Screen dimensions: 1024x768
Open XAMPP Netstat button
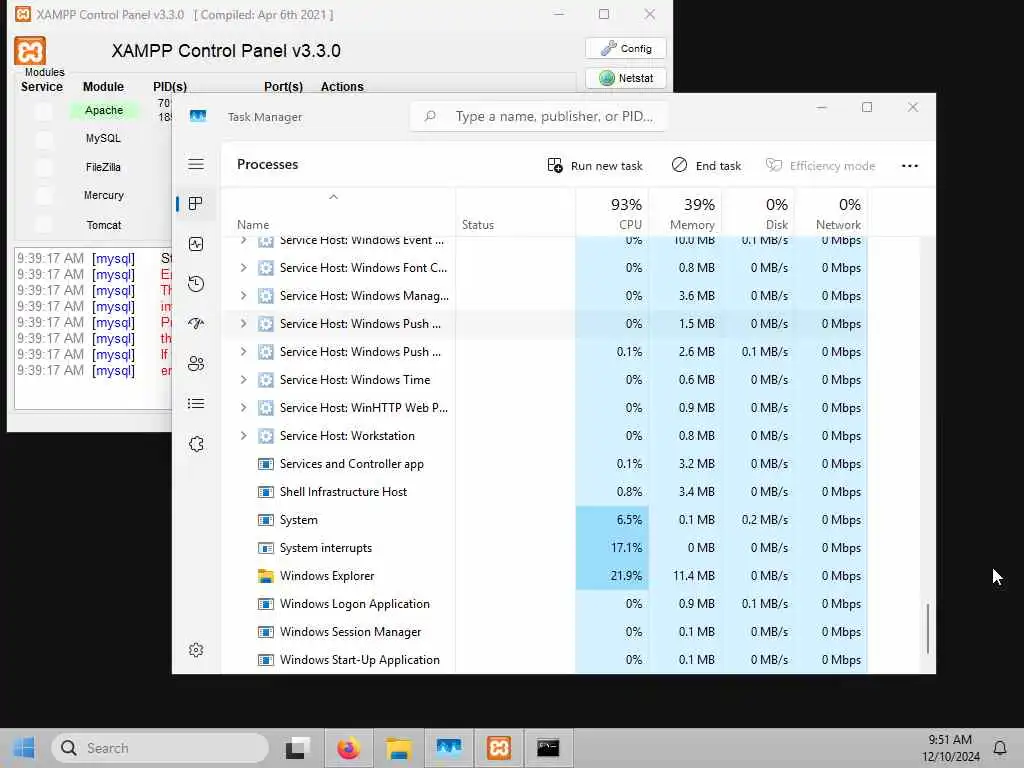pyautogui.click(x=626, y=78)
